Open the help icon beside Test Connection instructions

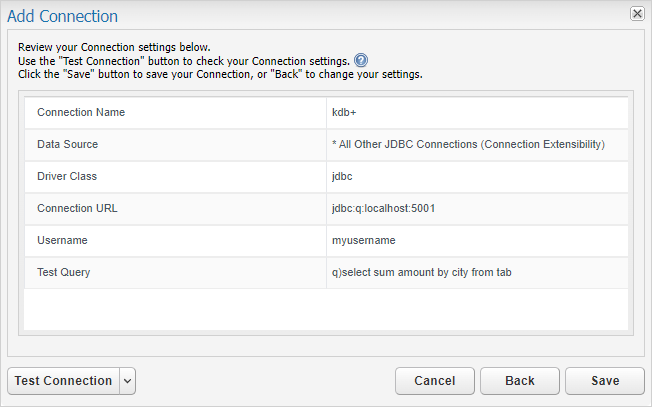point(361,60)
